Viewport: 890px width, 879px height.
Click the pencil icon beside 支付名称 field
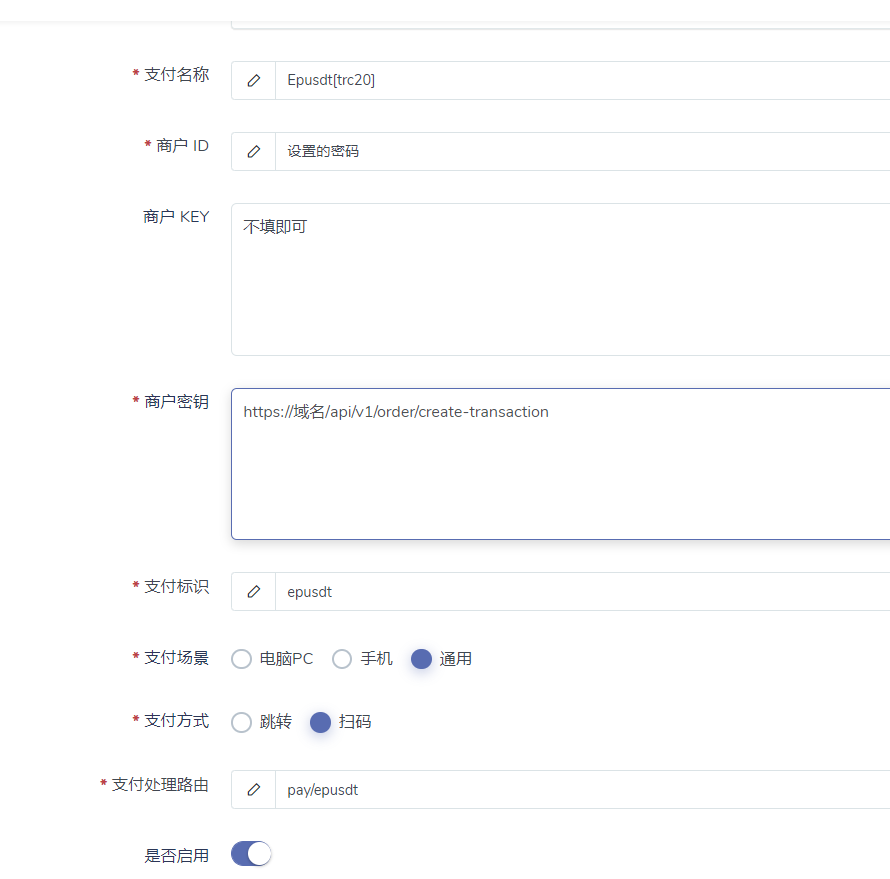coord(254,81)
